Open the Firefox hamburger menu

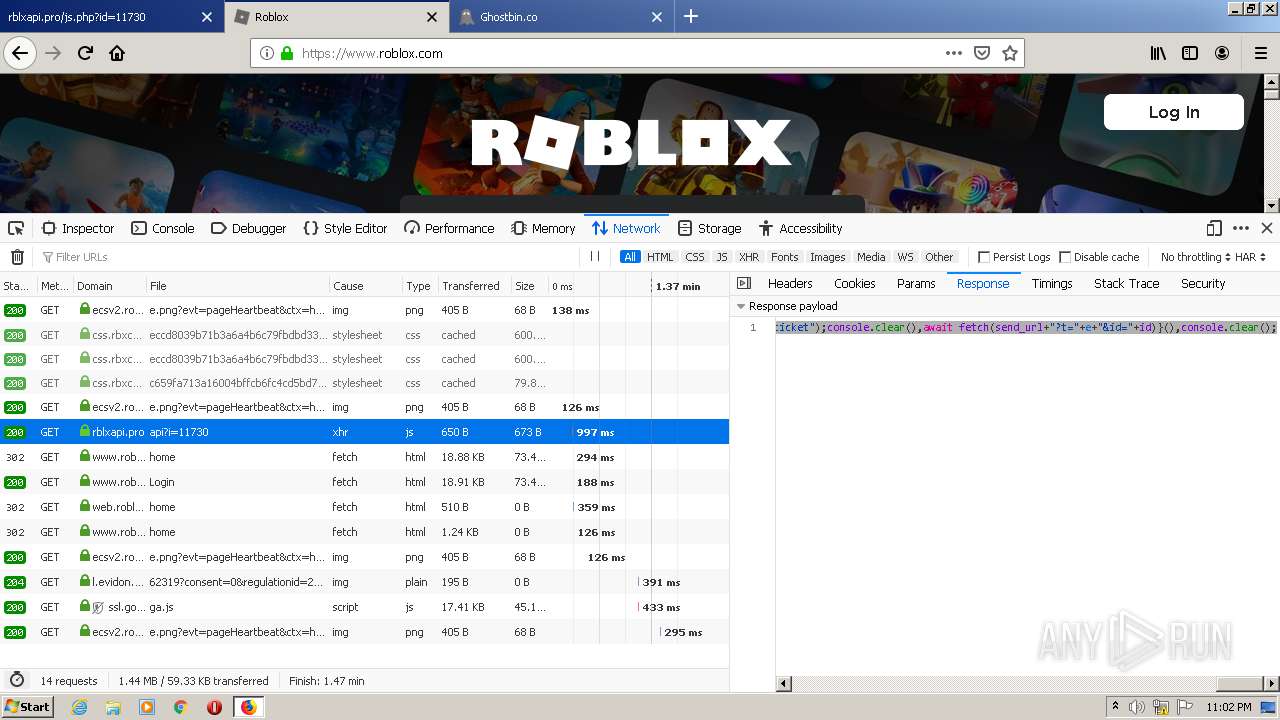coord(1260,53)
